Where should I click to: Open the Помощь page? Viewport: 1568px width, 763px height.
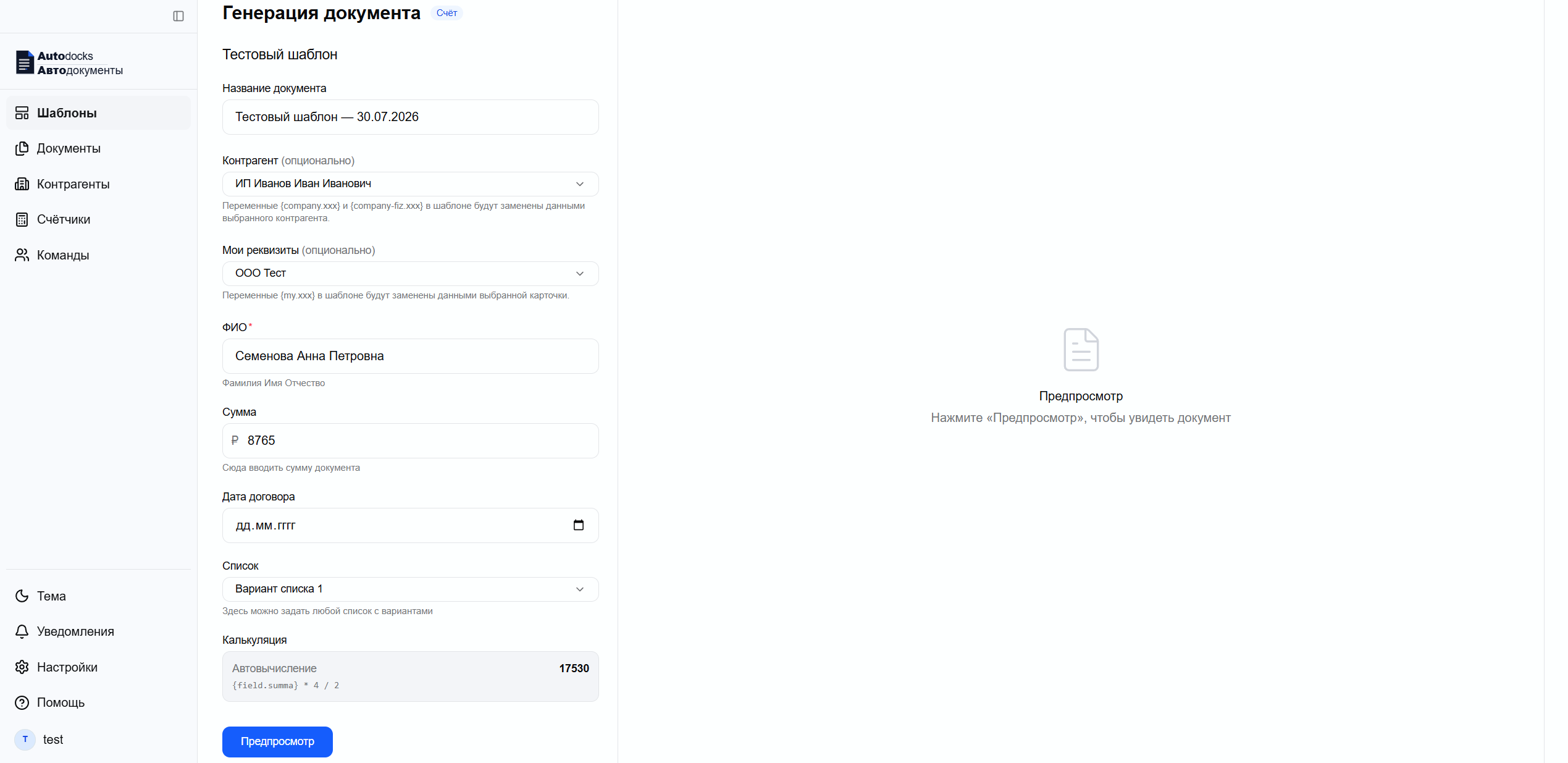(98, 702)
